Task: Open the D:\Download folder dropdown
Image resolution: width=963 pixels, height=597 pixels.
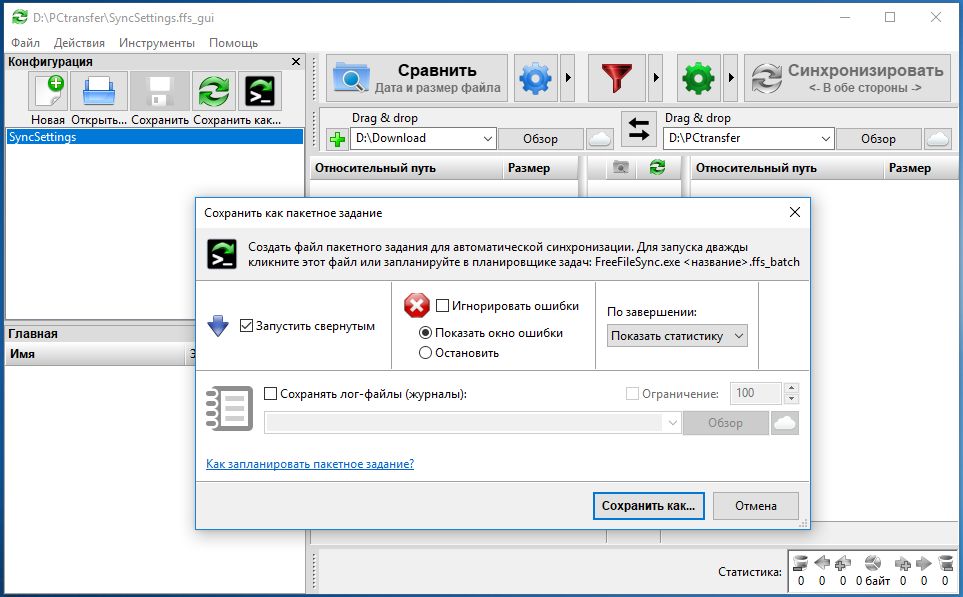Action: pyautogui.click(x=487, y=139)
